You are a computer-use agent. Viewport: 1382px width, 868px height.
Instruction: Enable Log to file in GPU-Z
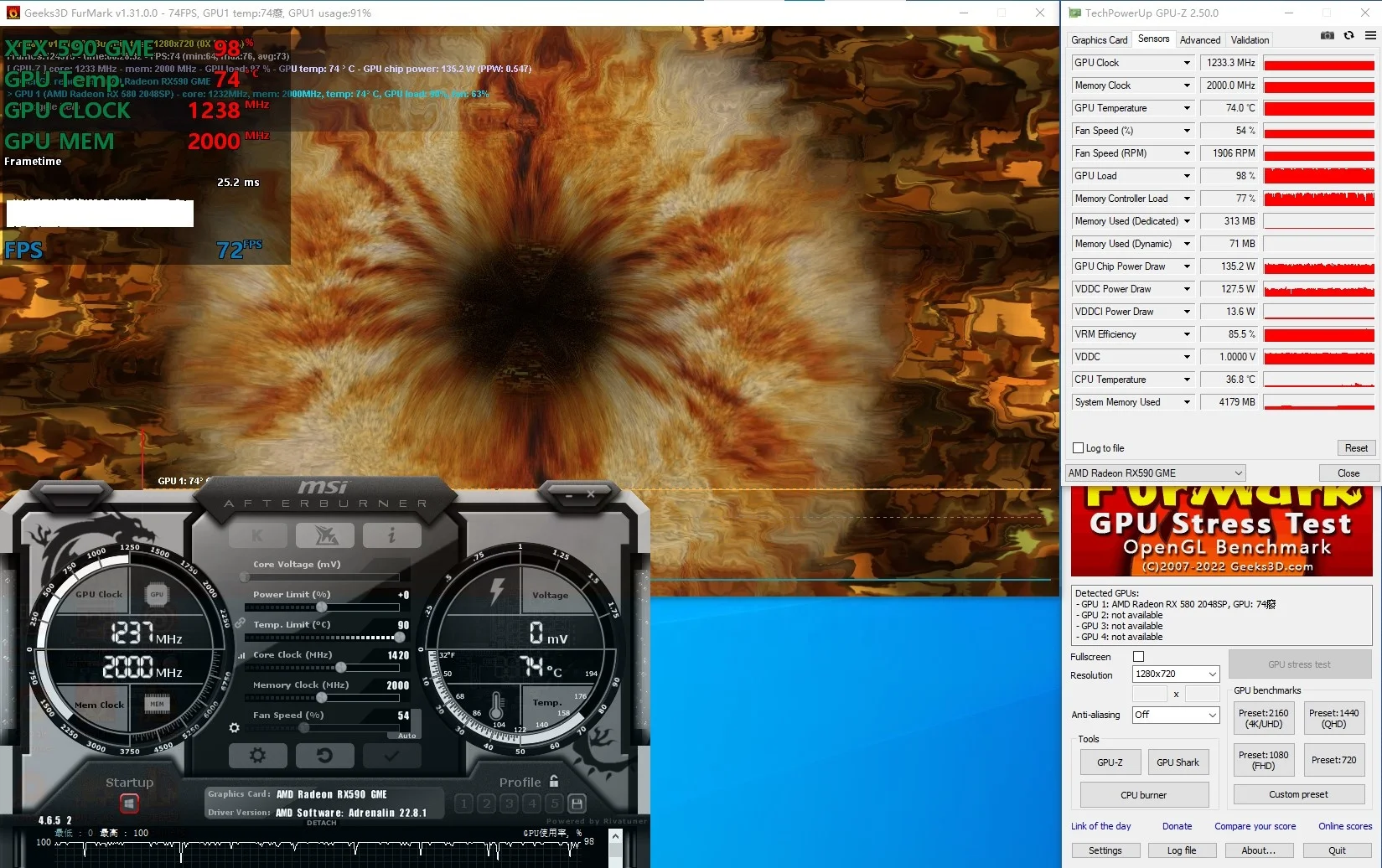(1078, 447)
